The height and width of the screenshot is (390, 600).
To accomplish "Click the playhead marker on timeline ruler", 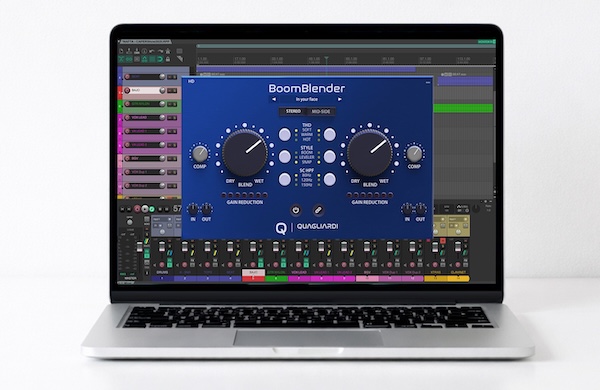I will click(326, 59).
